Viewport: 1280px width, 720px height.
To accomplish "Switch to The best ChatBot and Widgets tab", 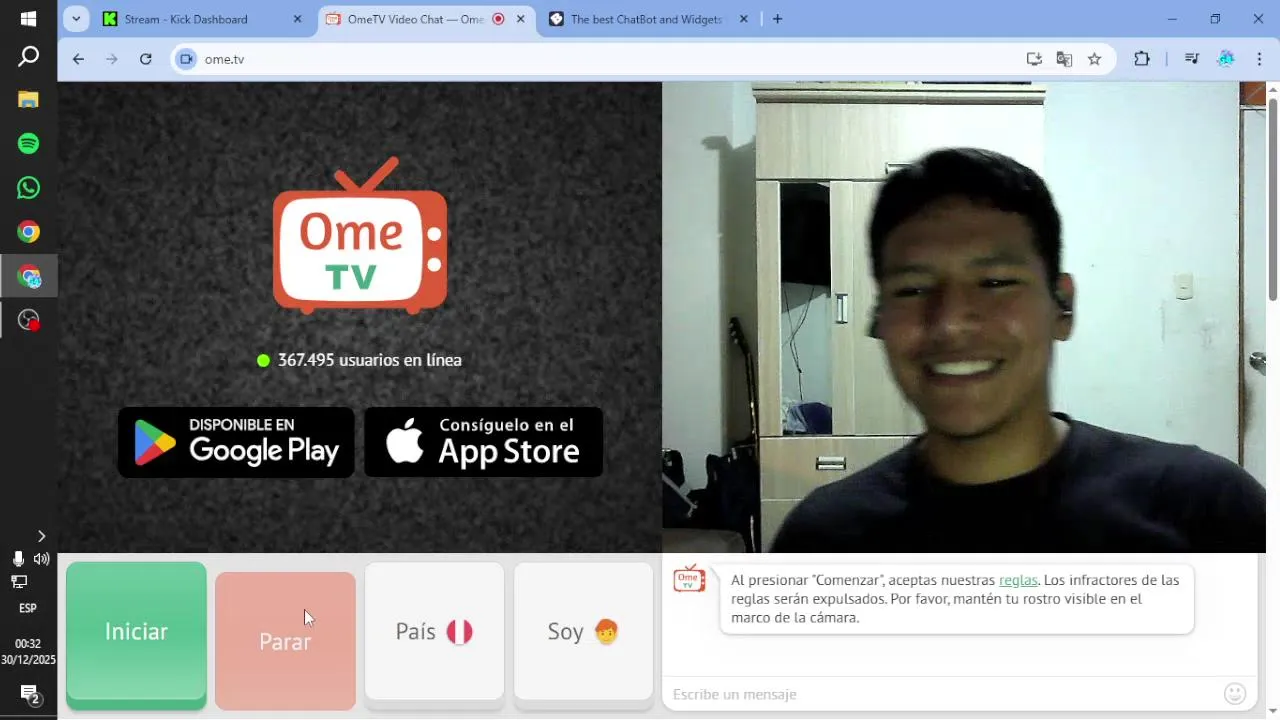I will click(x=648, y=19).
